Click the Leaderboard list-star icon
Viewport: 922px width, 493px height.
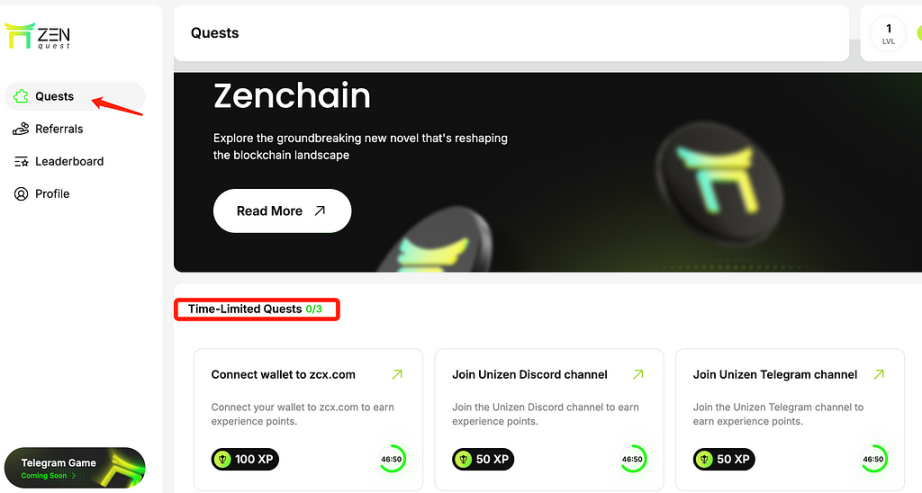pyautogui.click(x=21, y=161)
